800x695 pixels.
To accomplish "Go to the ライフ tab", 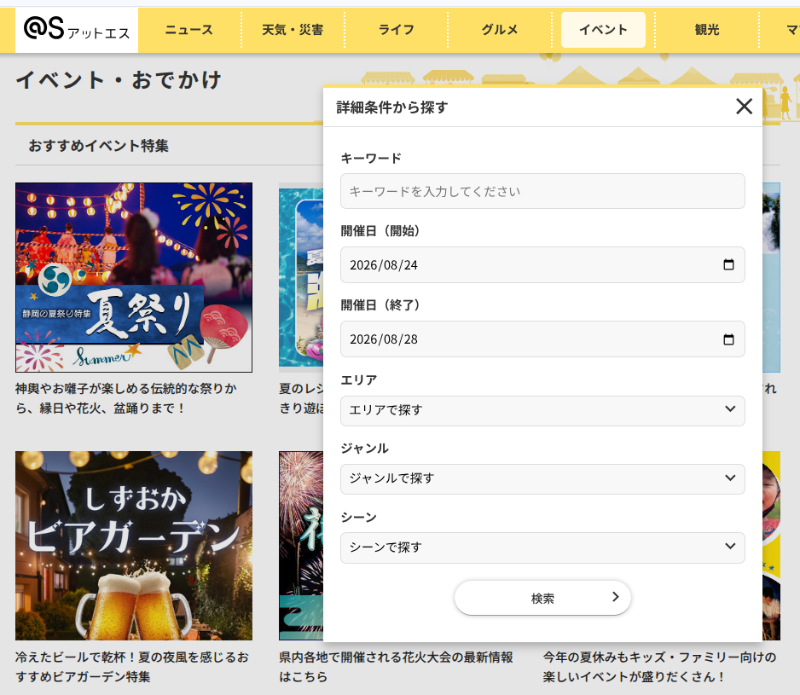I will tap(396, 30).
